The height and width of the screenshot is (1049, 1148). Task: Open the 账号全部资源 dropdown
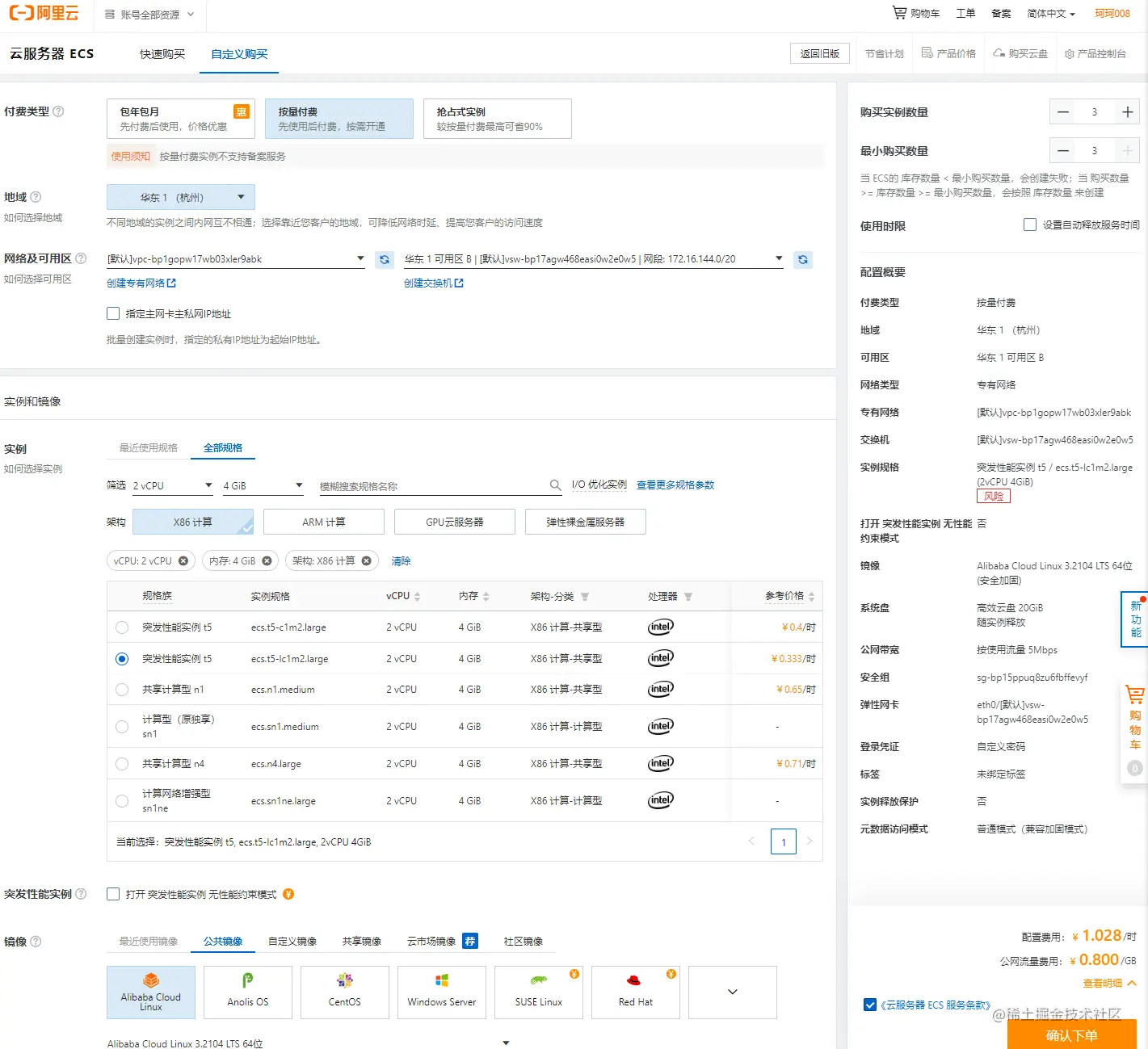pyautogui.click(x=150, y=14)
